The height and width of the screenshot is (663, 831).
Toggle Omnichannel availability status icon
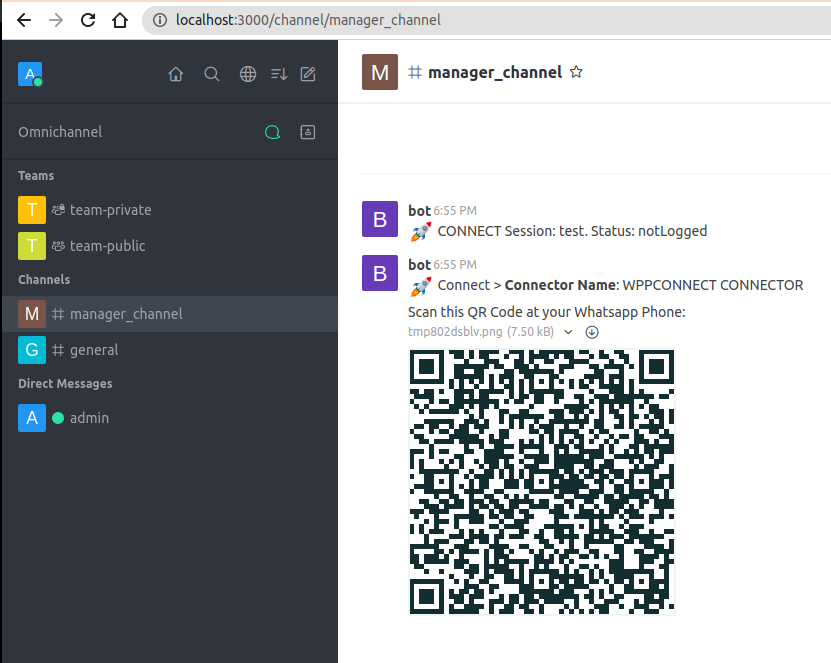[272, 132]
